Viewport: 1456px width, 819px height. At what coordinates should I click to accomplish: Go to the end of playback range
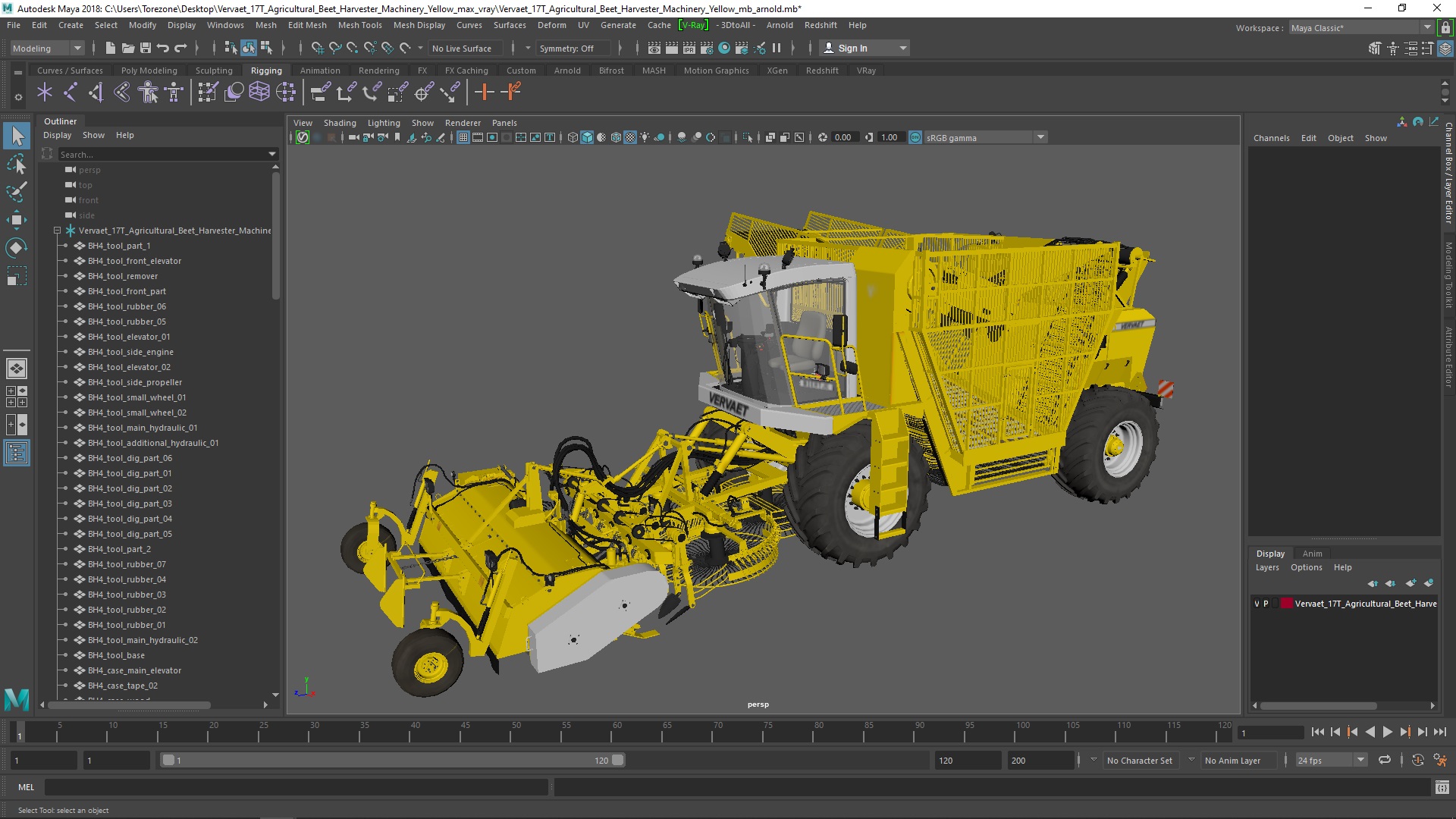[x=1439, y=732]
